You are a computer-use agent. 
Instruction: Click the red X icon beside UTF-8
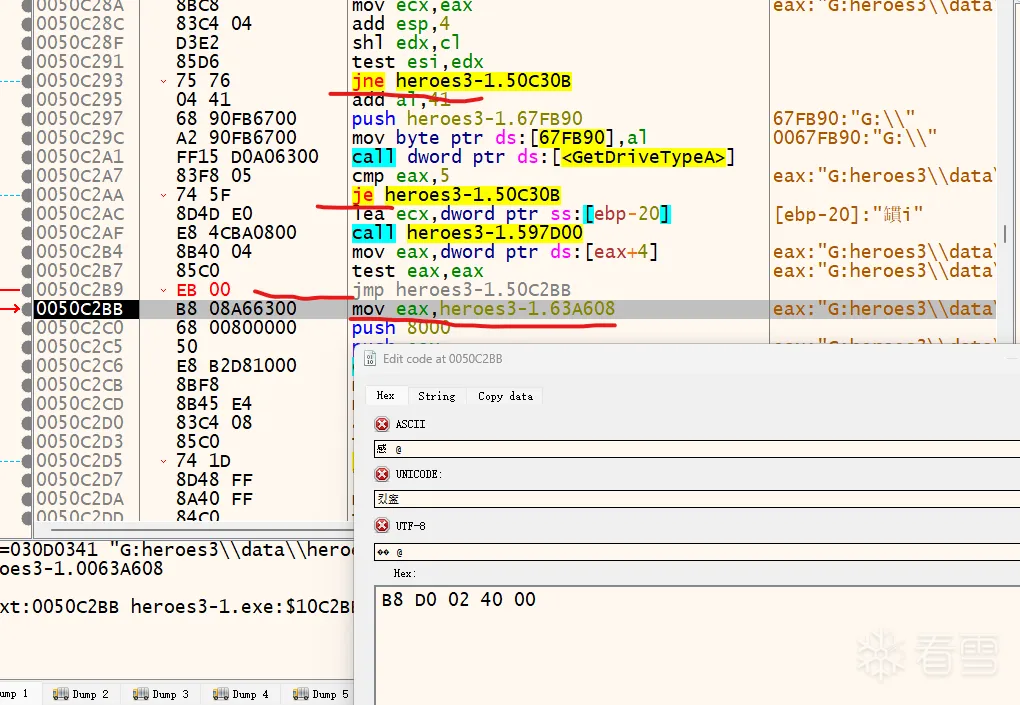[382, 526]
